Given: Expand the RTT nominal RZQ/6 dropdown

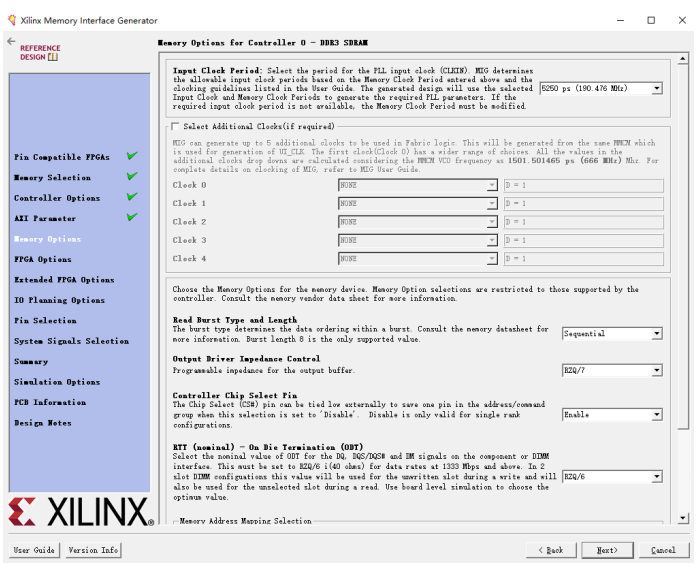Looking at the screenshot, I should pos(612,477).
